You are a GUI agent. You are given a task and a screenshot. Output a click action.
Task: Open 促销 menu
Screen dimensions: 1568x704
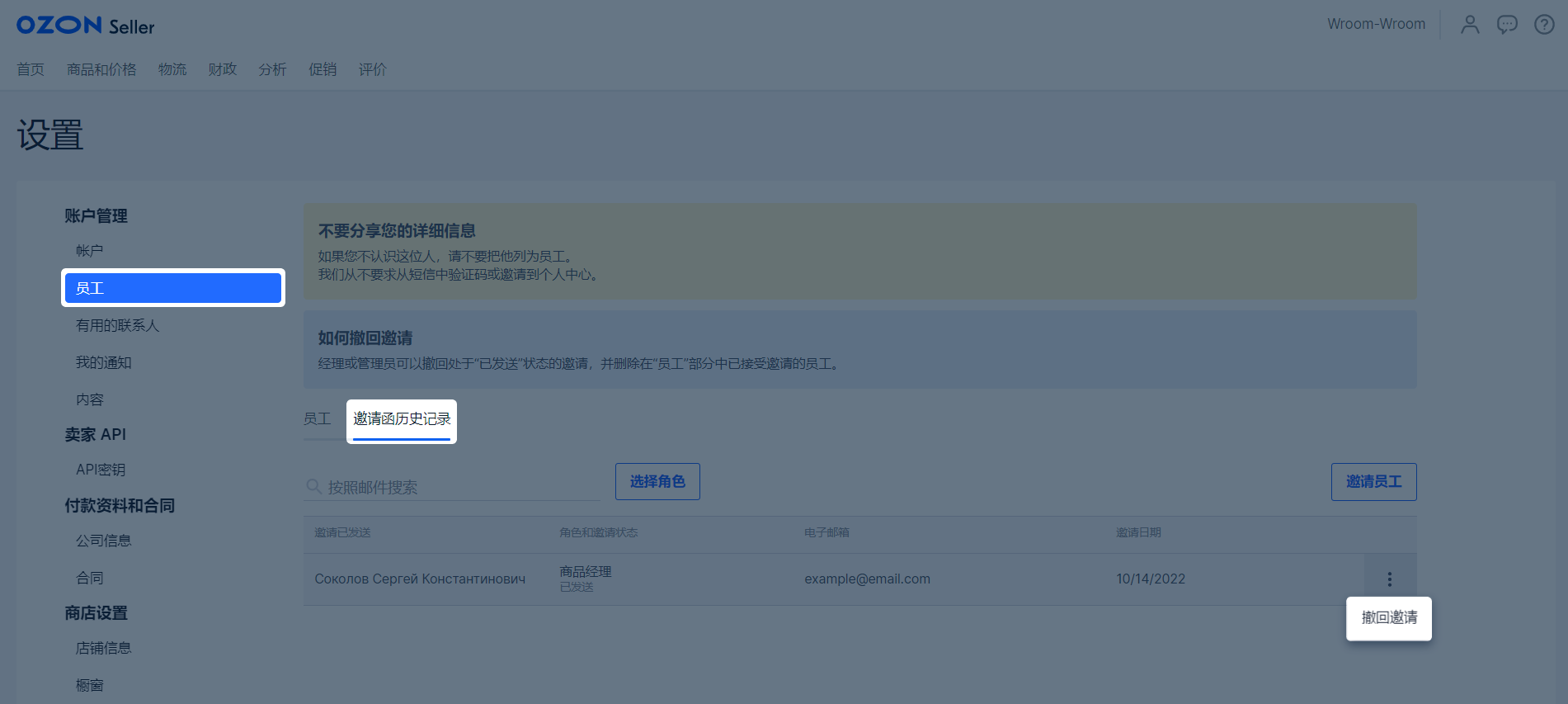click(x=323, y=69)
